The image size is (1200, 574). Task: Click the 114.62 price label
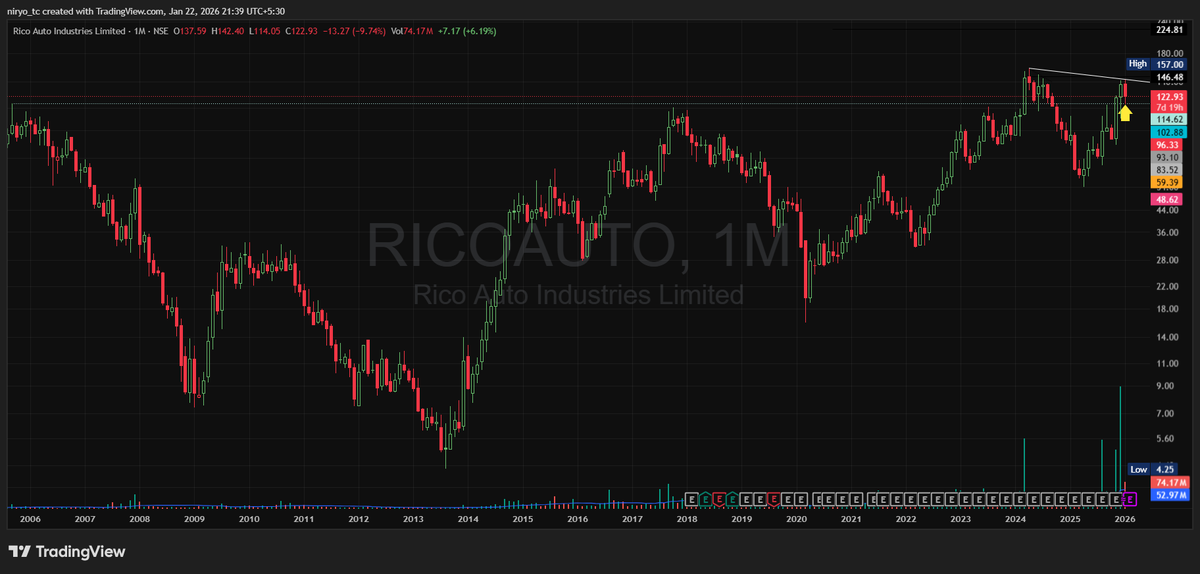pos(1170,119)
